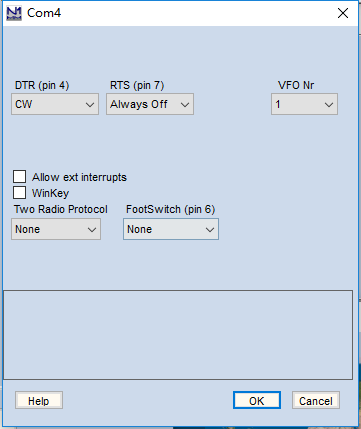Click the Help button
Screen dimensions: 361x429
[x=39, y=401]
